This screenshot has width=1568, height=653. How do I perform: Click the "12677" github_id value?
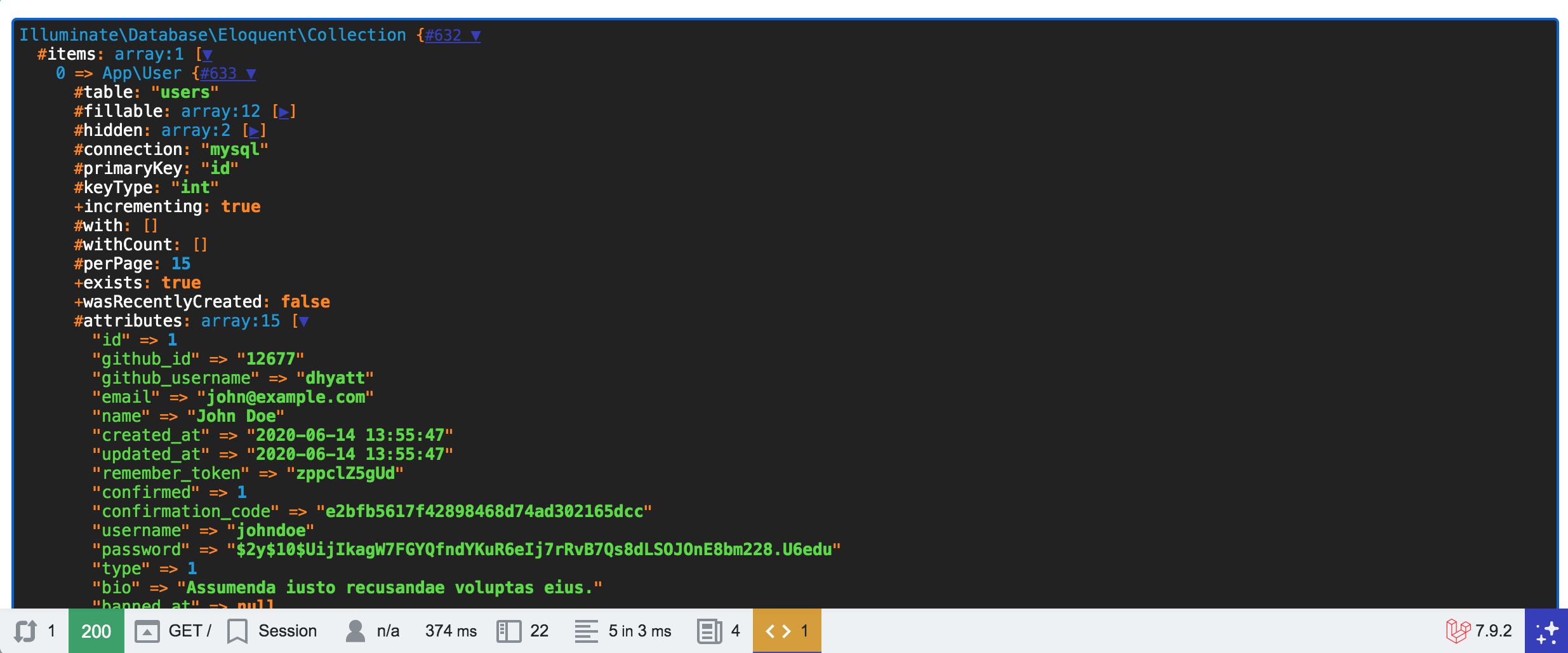(x=270, y=360)
